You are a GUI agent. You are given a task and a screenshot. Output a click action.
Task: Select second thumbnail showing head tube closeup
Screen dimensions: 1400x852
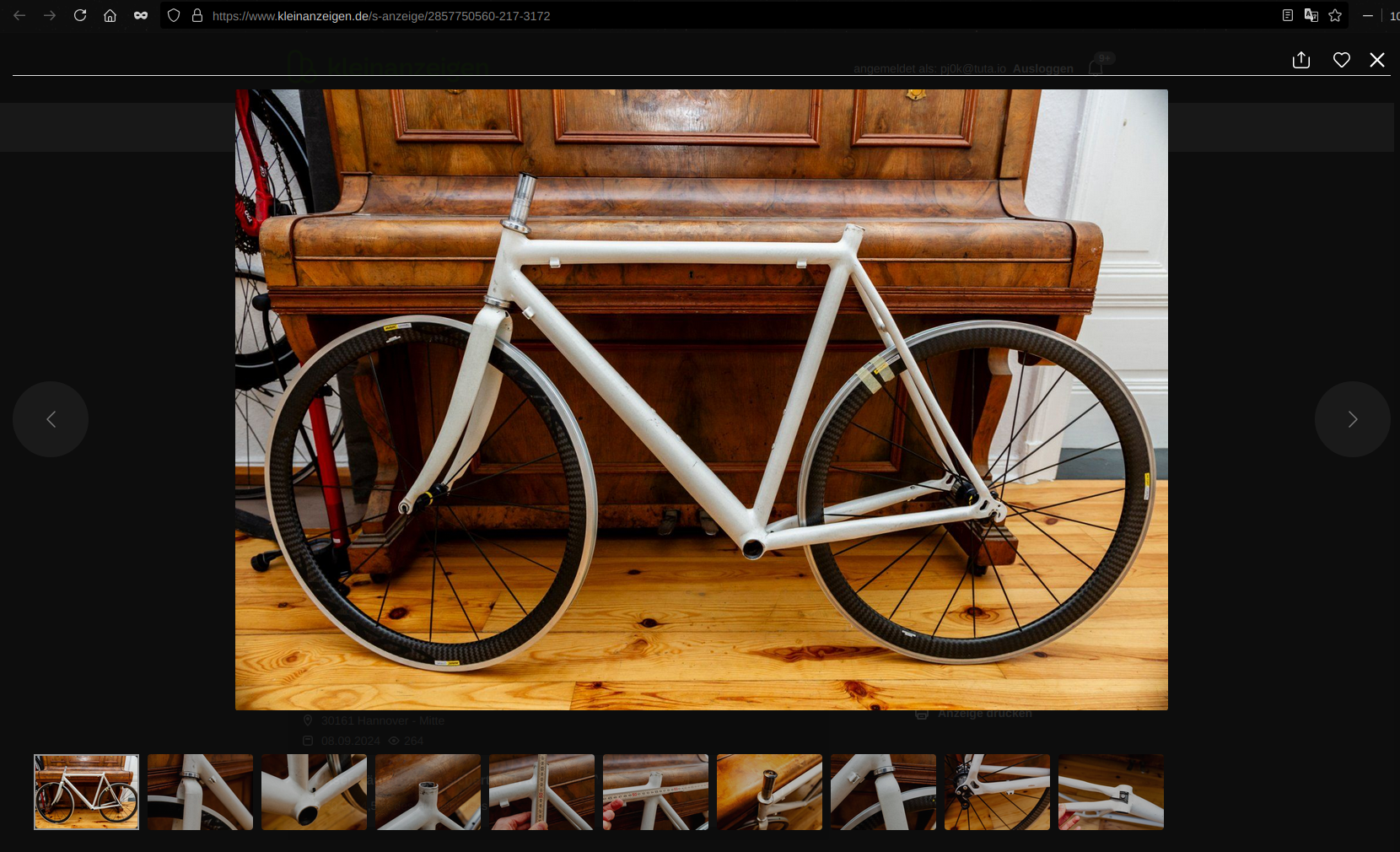coord(200,792)
